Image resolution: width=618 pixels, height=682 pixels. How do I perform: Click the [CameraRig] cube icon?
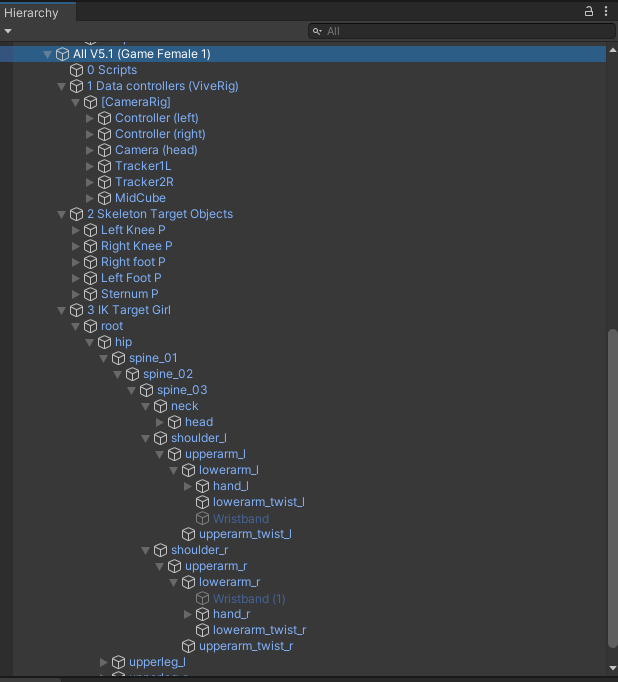[x=90, y=102]
